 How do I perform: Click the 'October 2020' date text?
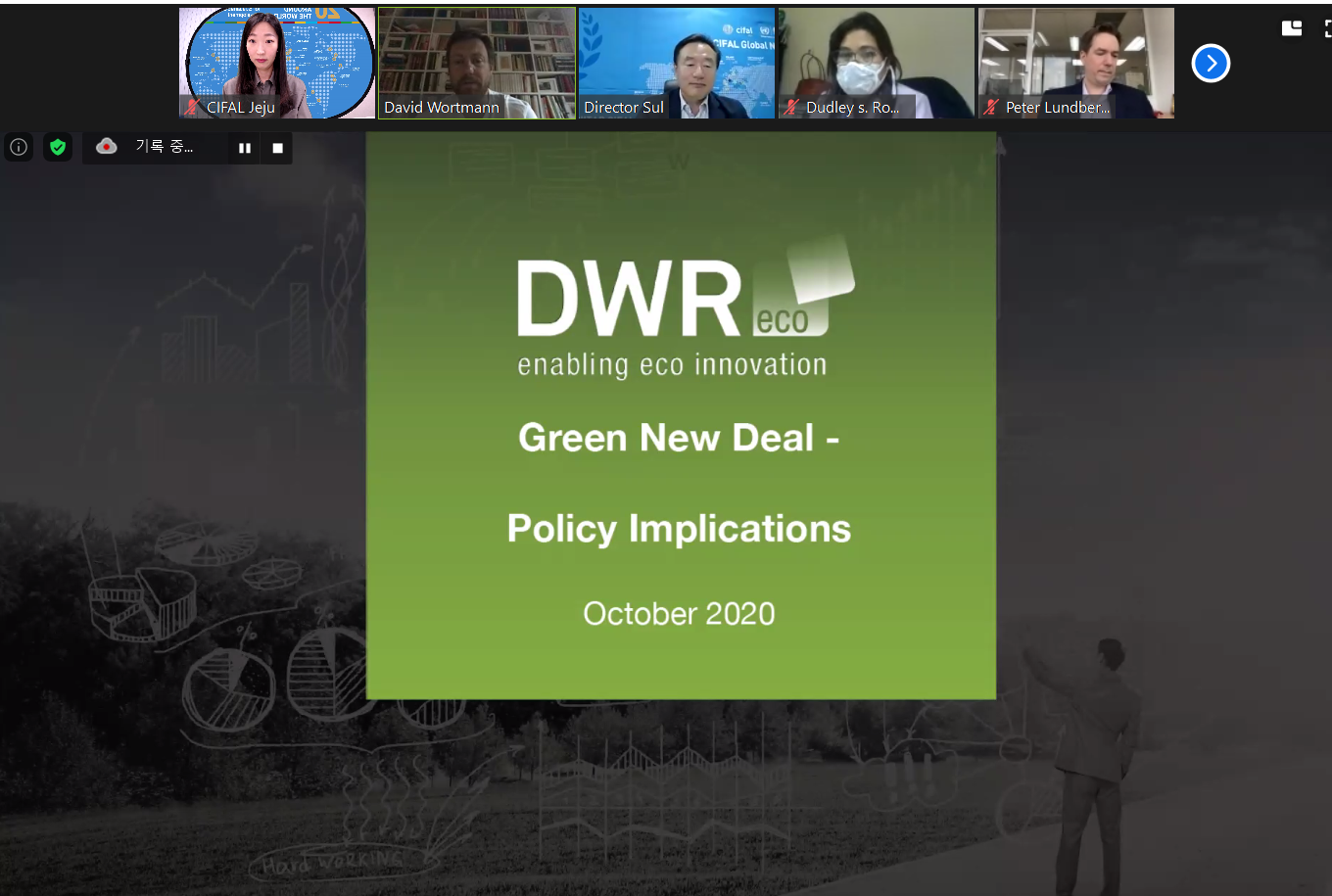[x=679, y=614]
